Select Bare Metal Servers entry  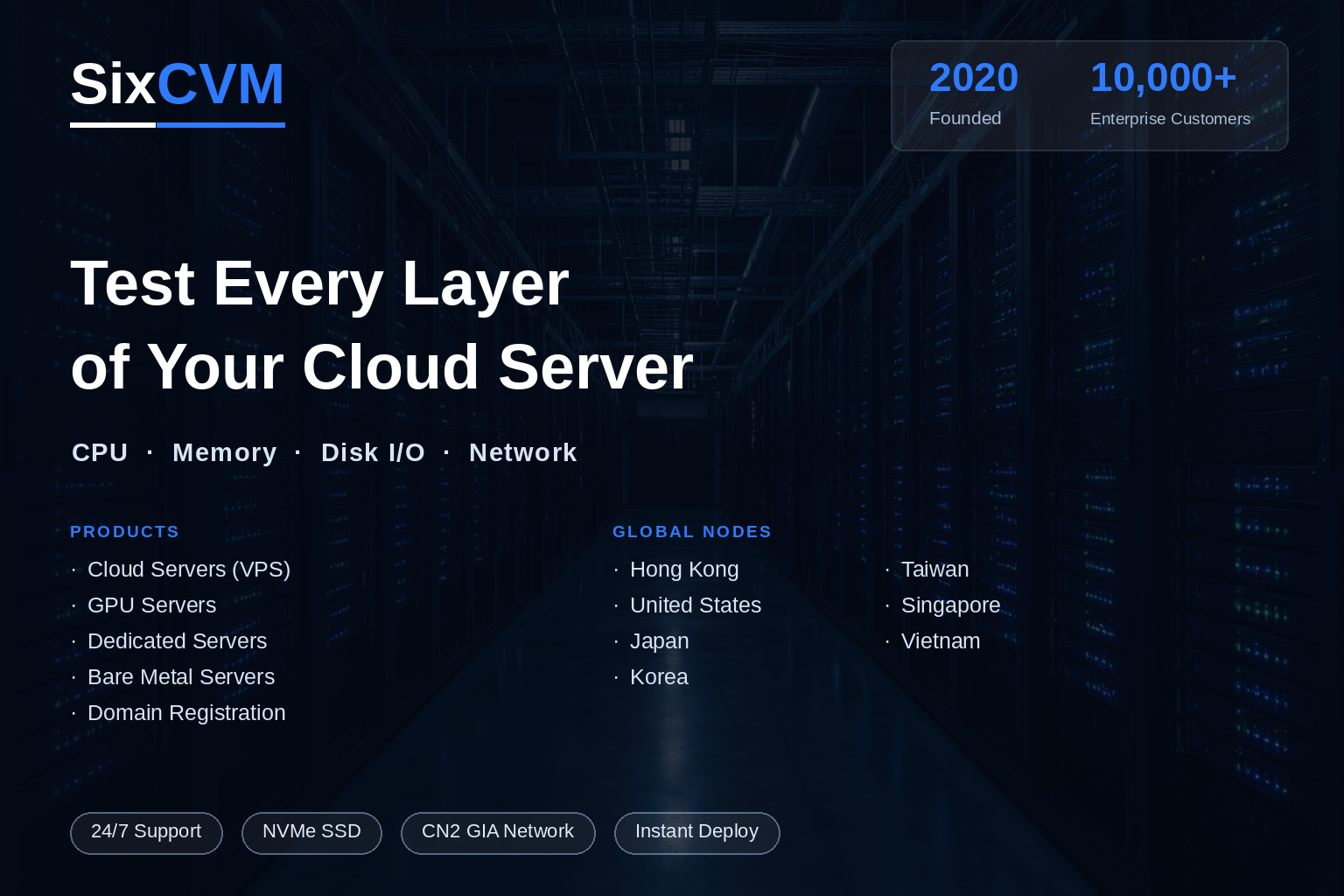pos(181,677)
